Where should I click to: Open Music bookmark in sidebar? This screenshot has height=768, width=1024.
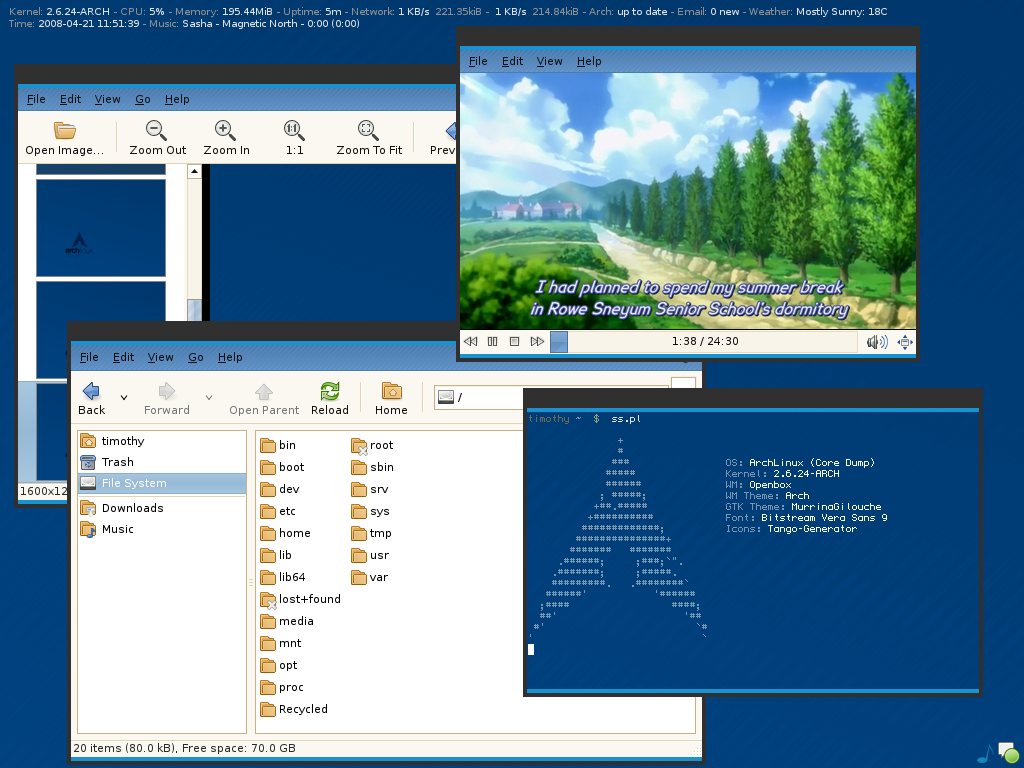[x=162, y=529]
